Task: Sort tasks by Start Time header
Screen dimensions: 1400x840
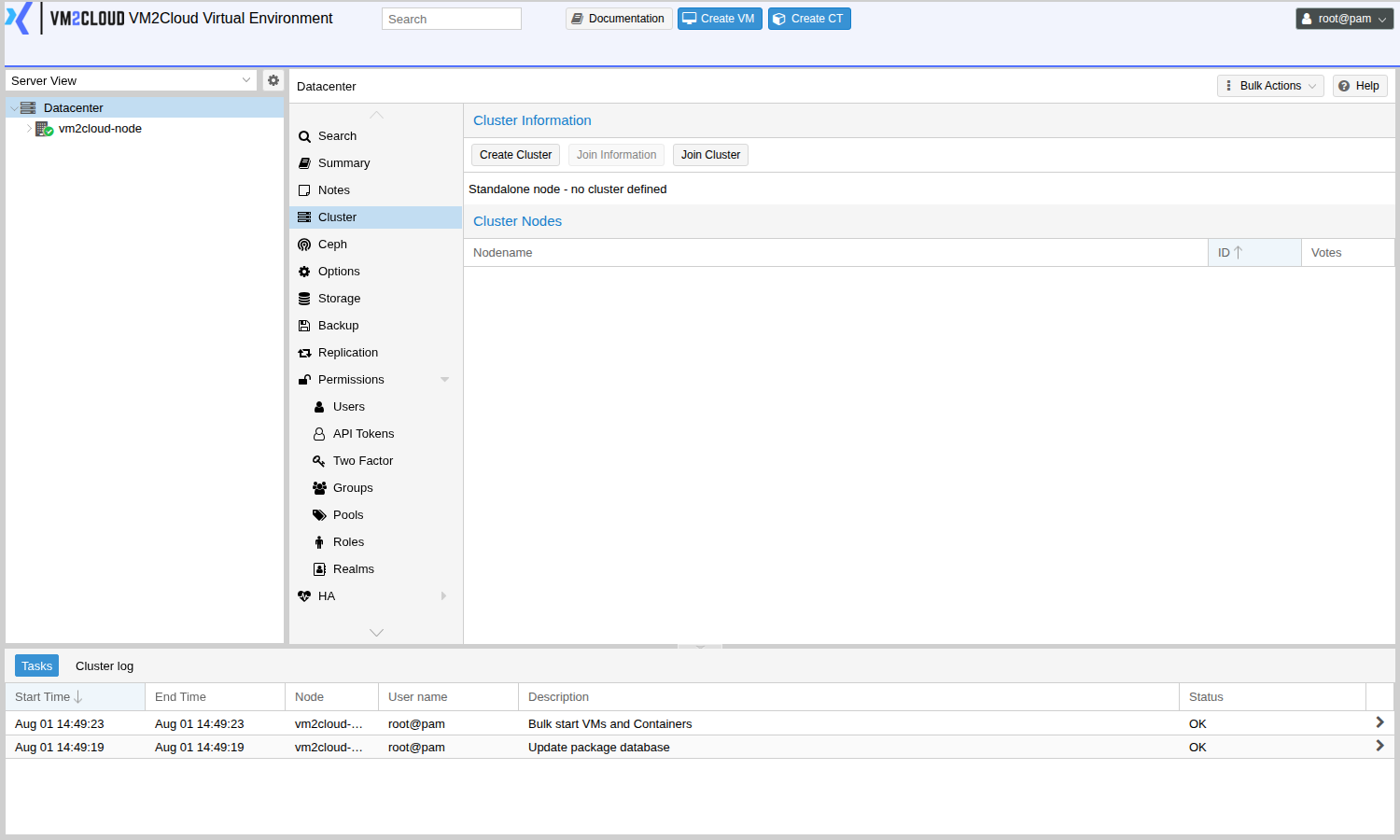Action: pyautogui.click(x=76, y=697)
